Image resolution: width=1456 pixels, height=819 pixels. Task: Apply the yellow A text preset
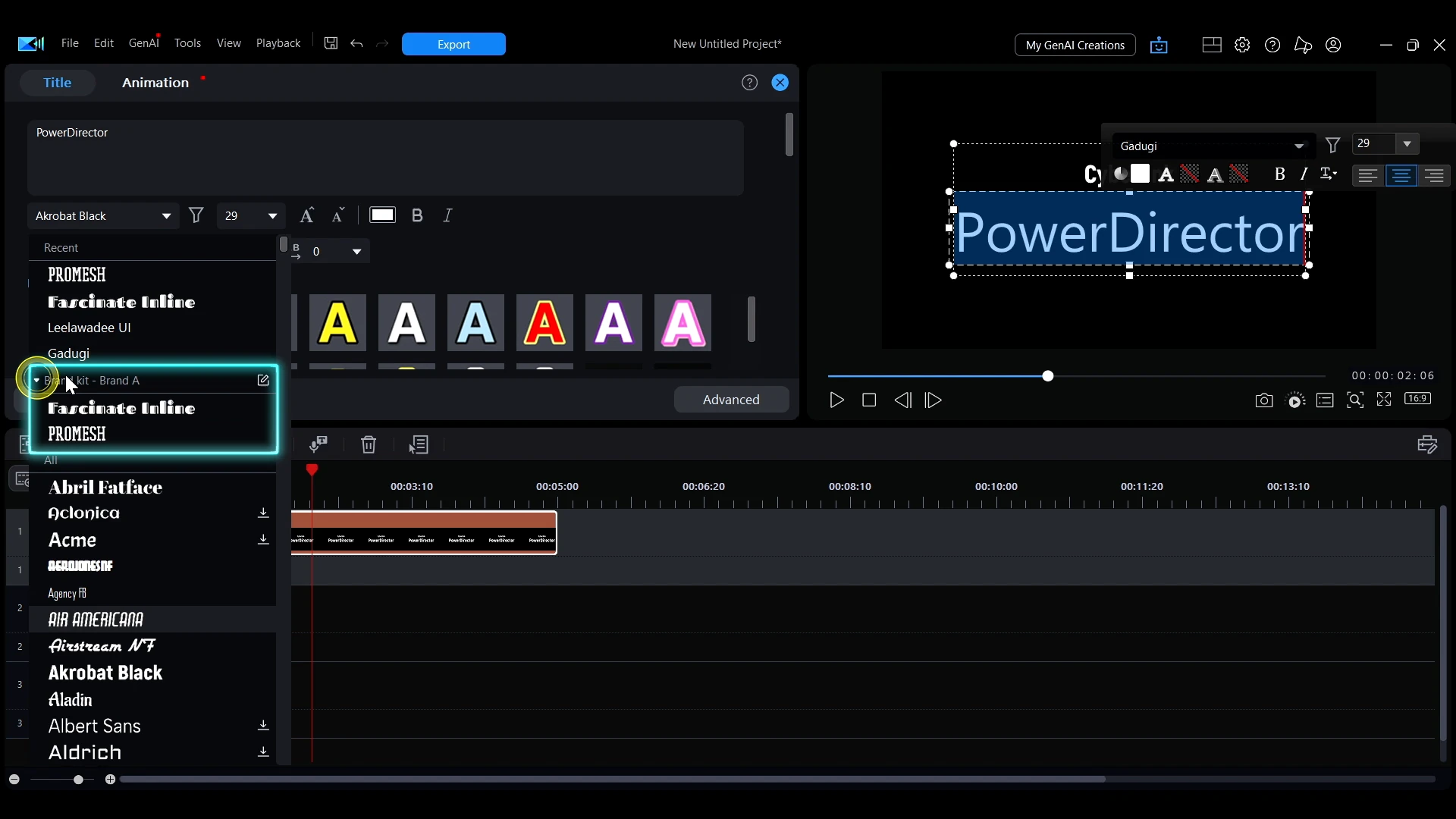[337, 323]
